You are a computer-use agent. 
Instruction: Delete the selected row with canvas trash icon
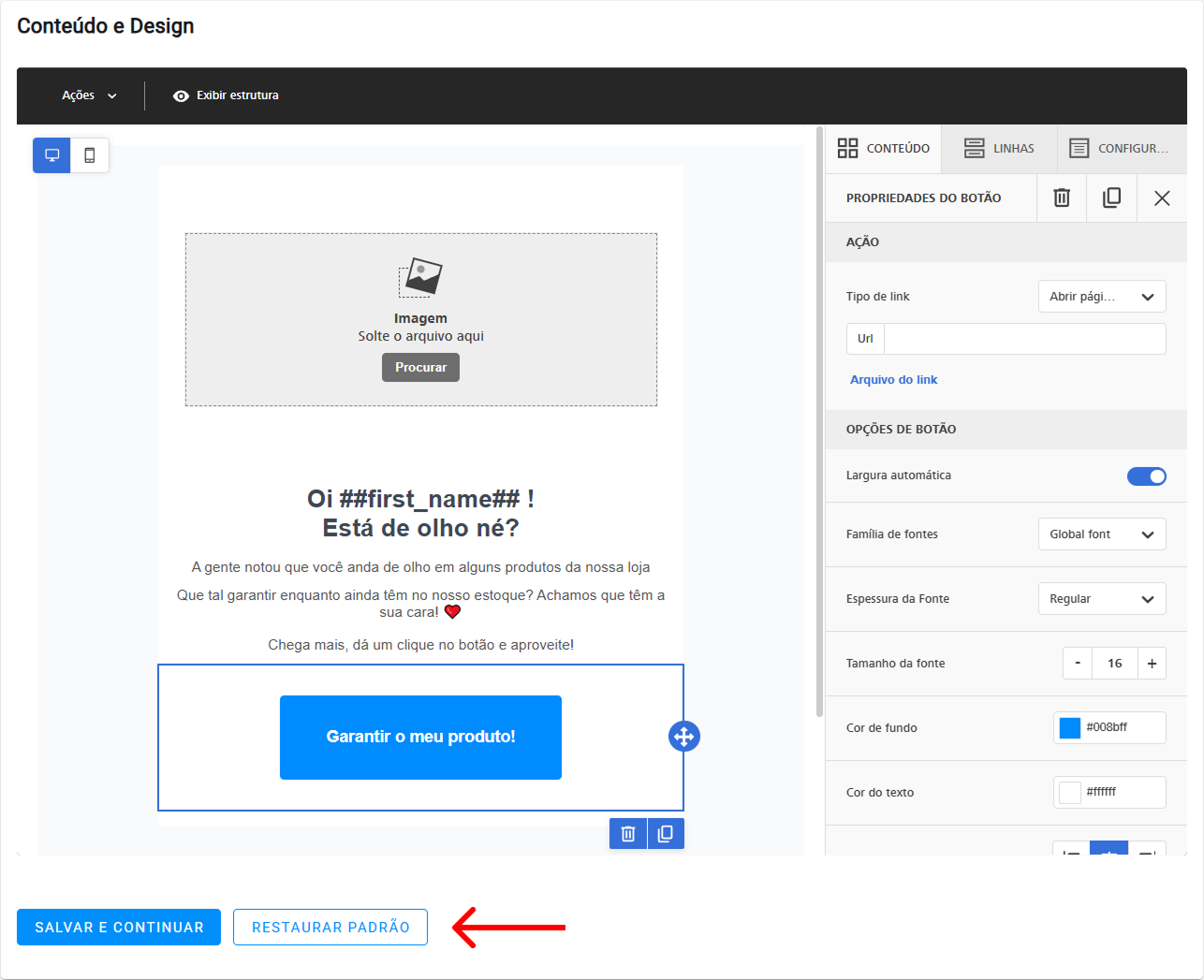[x=628, y=834]
